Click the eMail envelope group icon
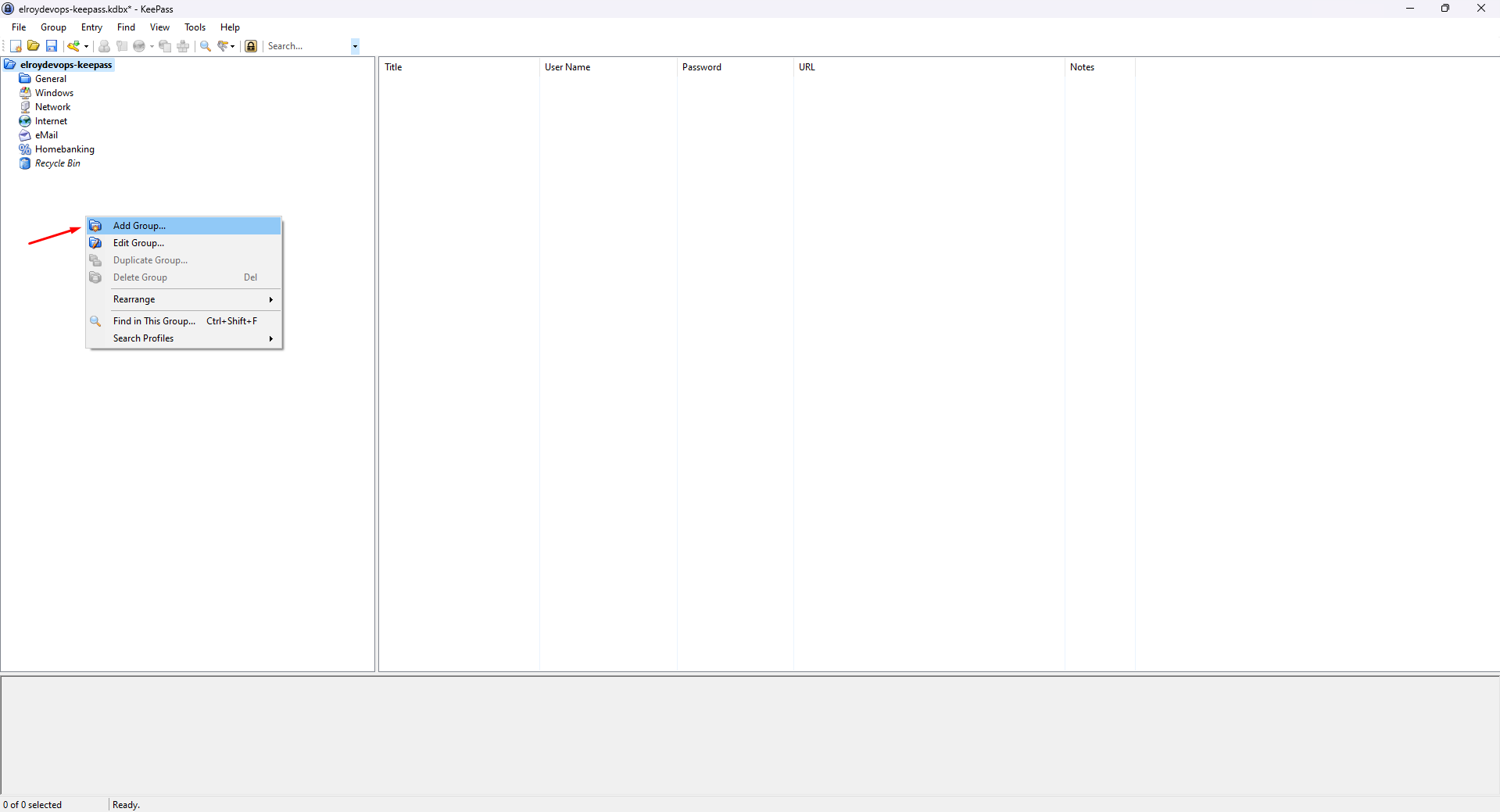Viewport: 1500px width, 812px height. tap(25, 135)
